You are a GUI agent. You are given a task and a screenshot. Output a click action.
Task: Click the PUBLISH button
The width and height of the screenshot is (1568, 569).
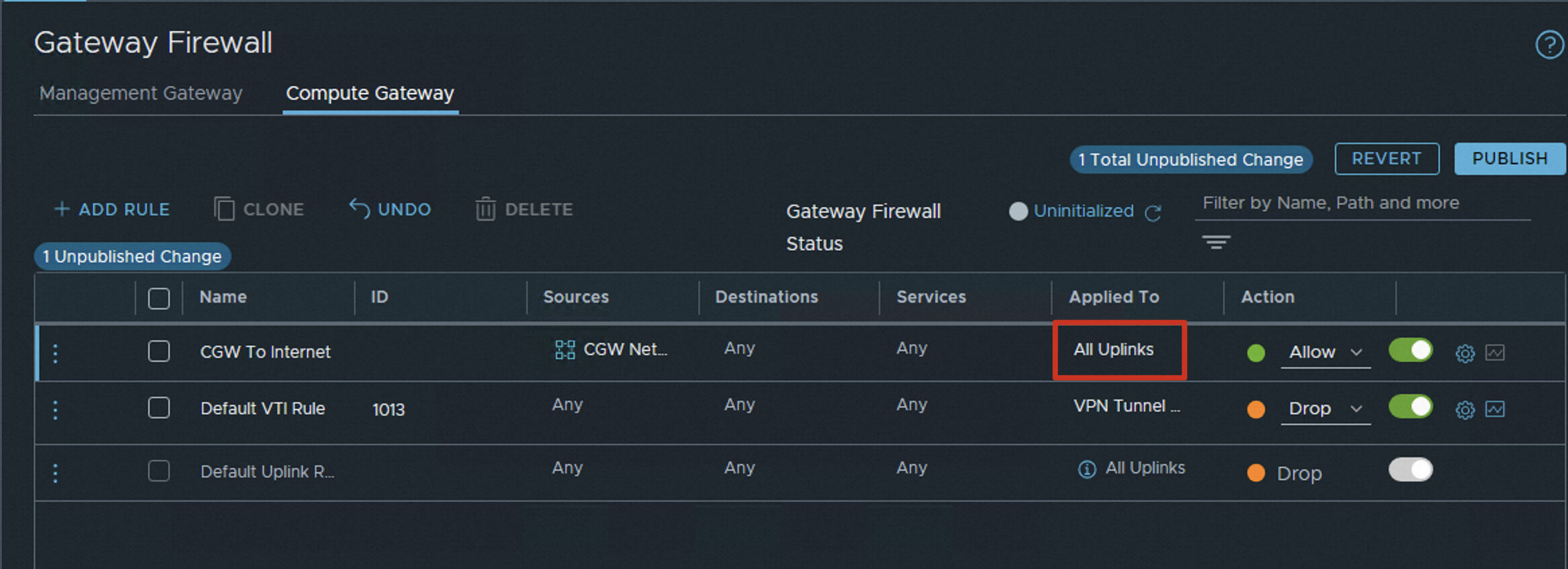[1509, 159]
